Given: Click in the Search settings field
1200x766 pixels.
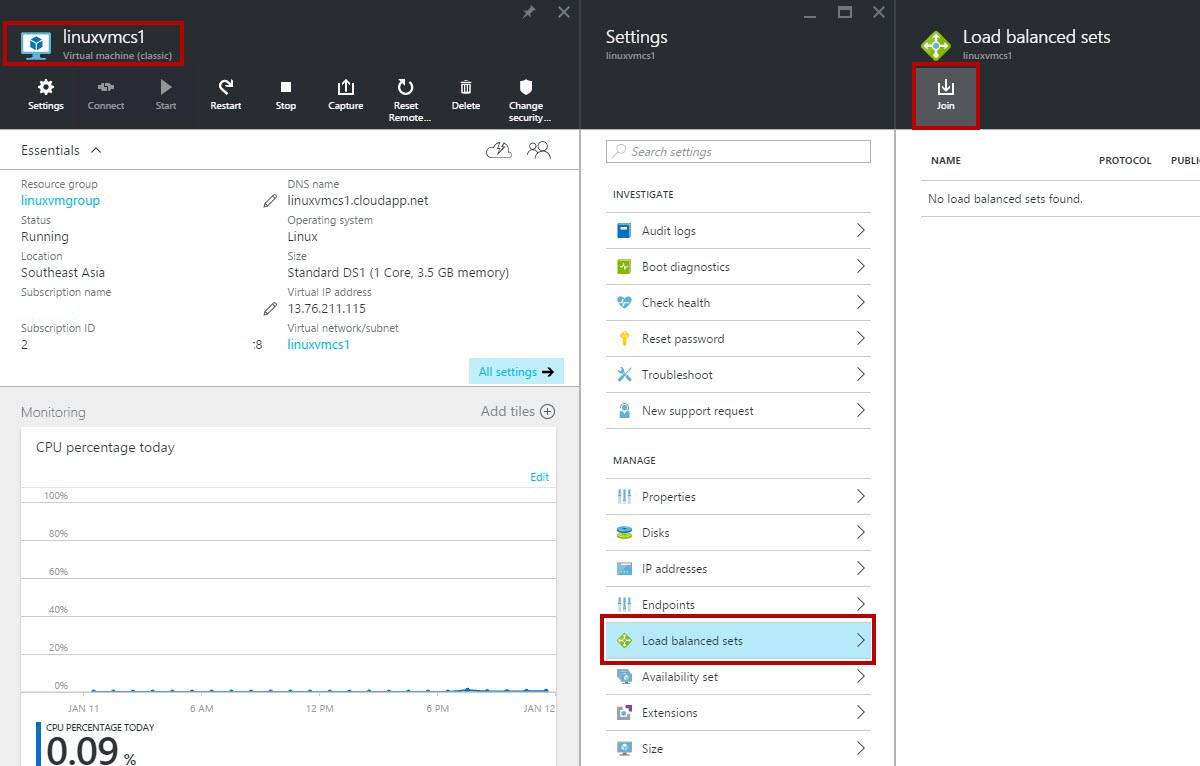Looking at the screenshot, I should 738,151.
